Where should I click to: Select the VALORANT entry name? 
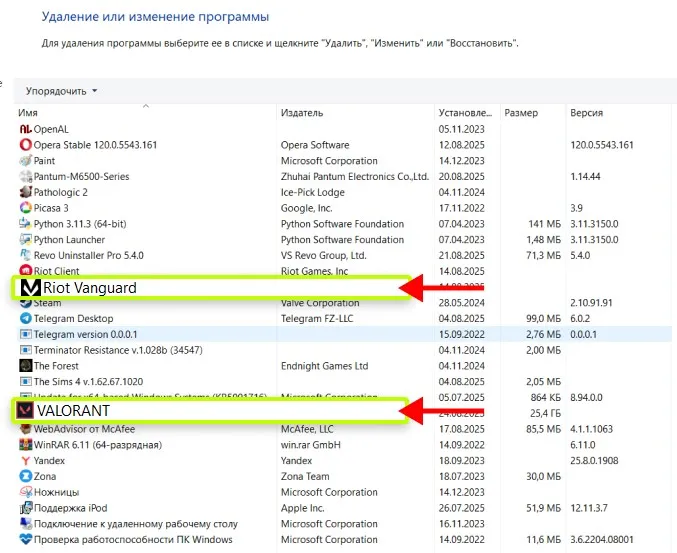(73, 411)
